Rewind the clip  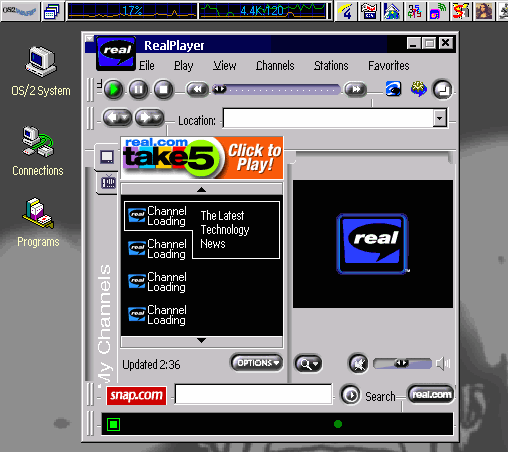[x=197, y=89]
